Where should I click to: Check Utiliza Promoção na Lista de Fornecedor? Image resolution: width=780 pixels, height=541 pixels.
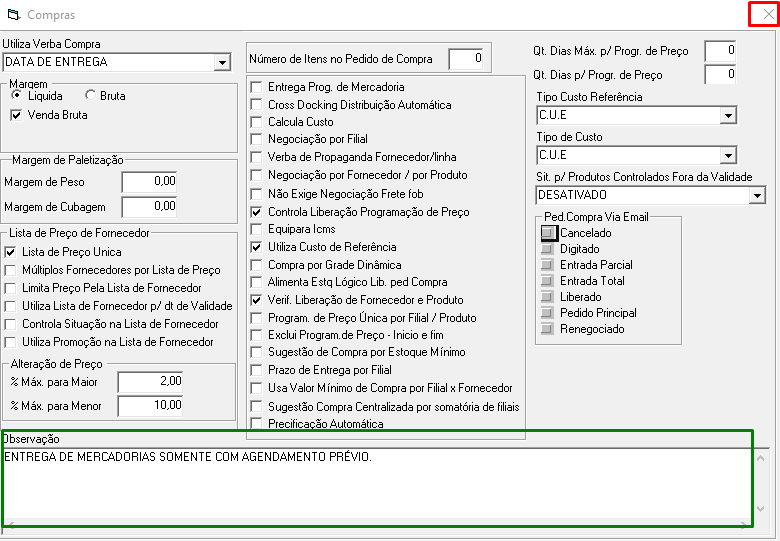[10, 342]
